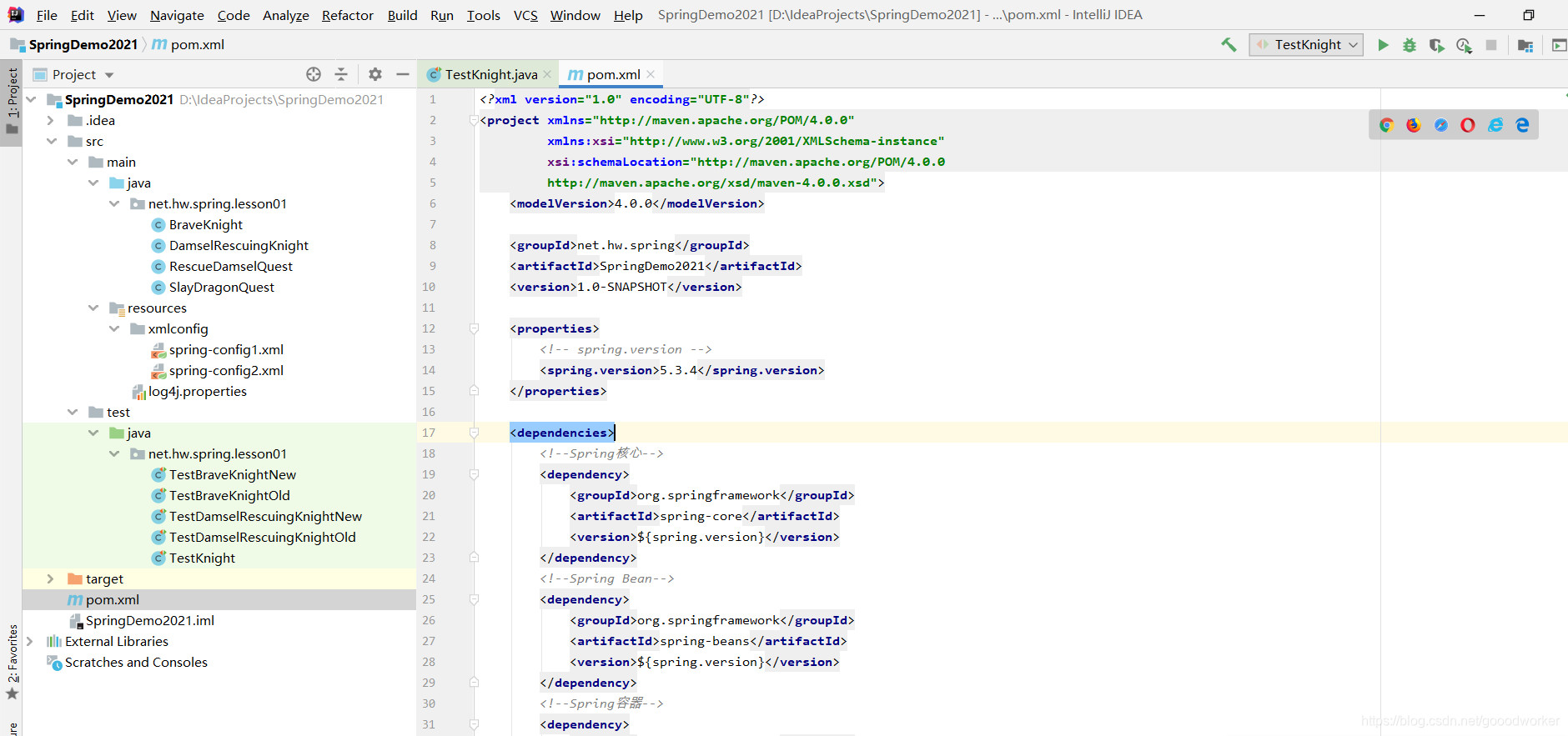
Task: Open pom.xml preview in Internet Explorer
Action: (1495, 125)
